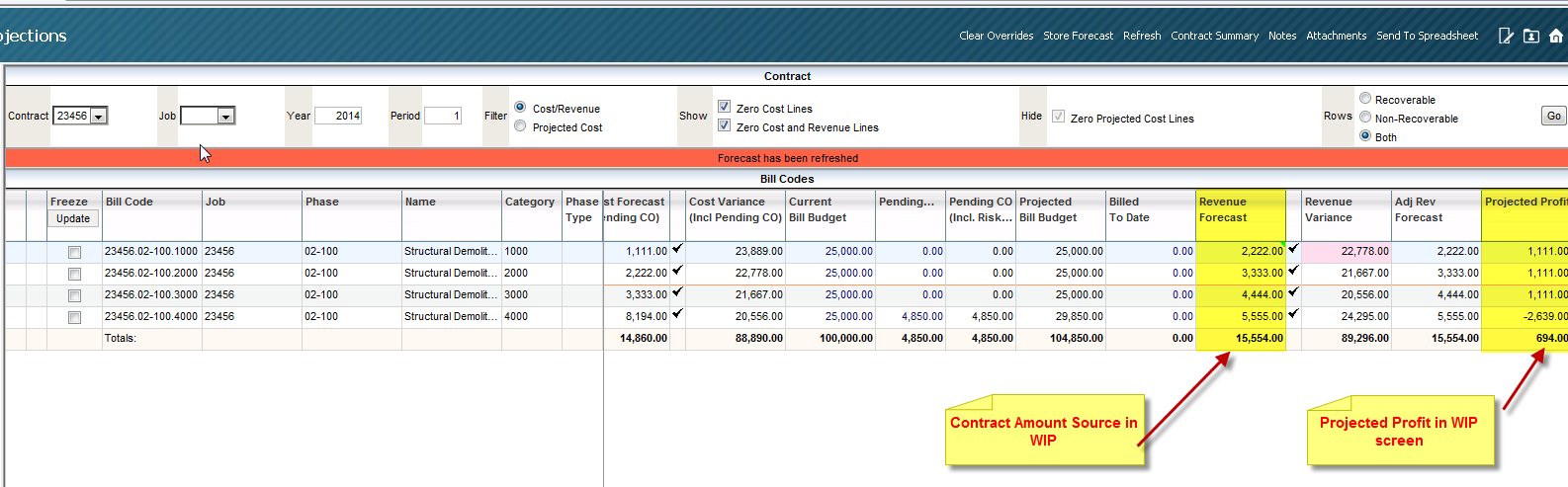Toggle Zero Cost Lines checkbox
The width and height of the screenshot is (1568, 487).
click(x=724, y=107)
